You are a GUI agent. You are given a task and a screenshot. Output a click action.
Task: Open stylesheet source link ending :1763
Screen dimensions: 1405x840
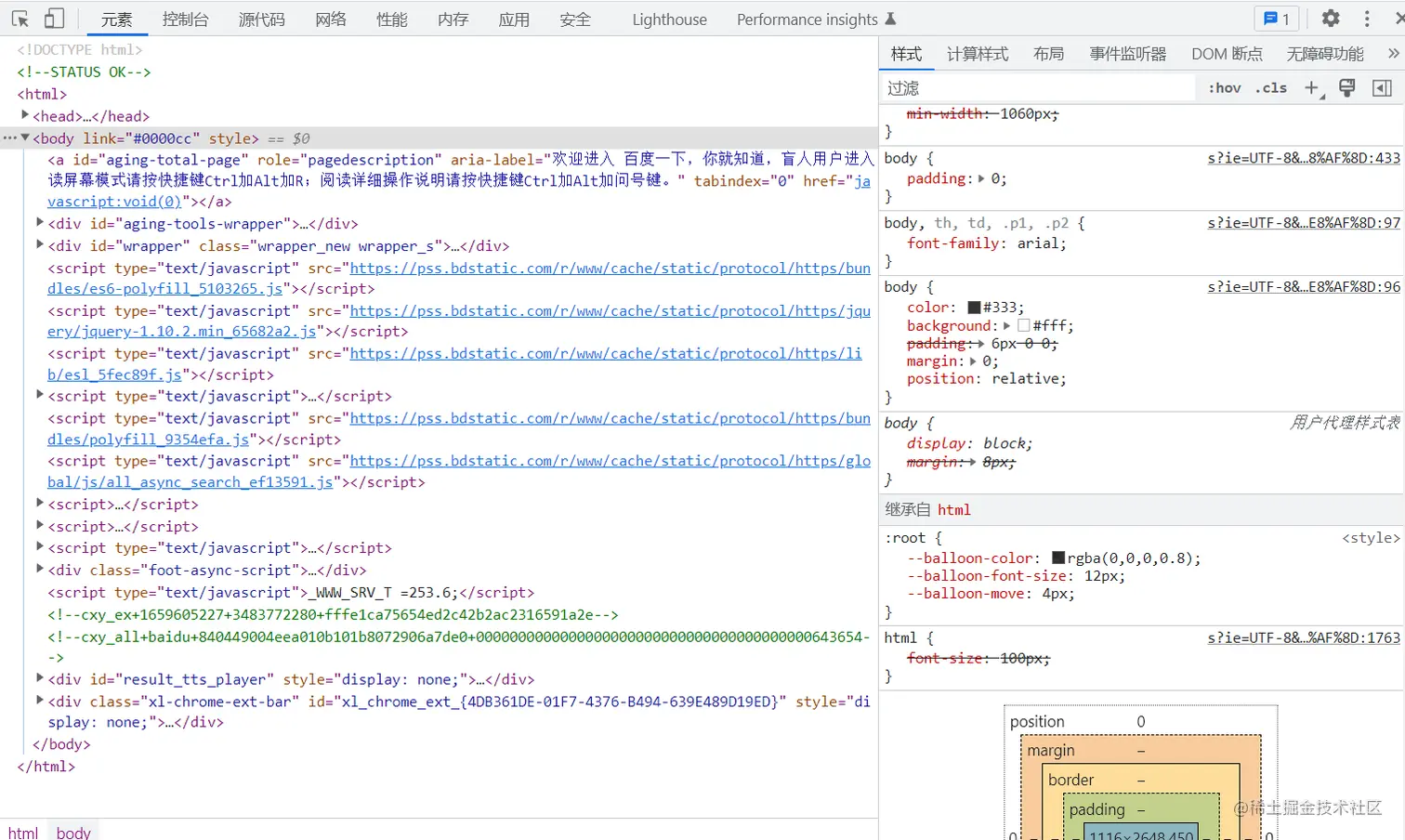pos(1304,637)
